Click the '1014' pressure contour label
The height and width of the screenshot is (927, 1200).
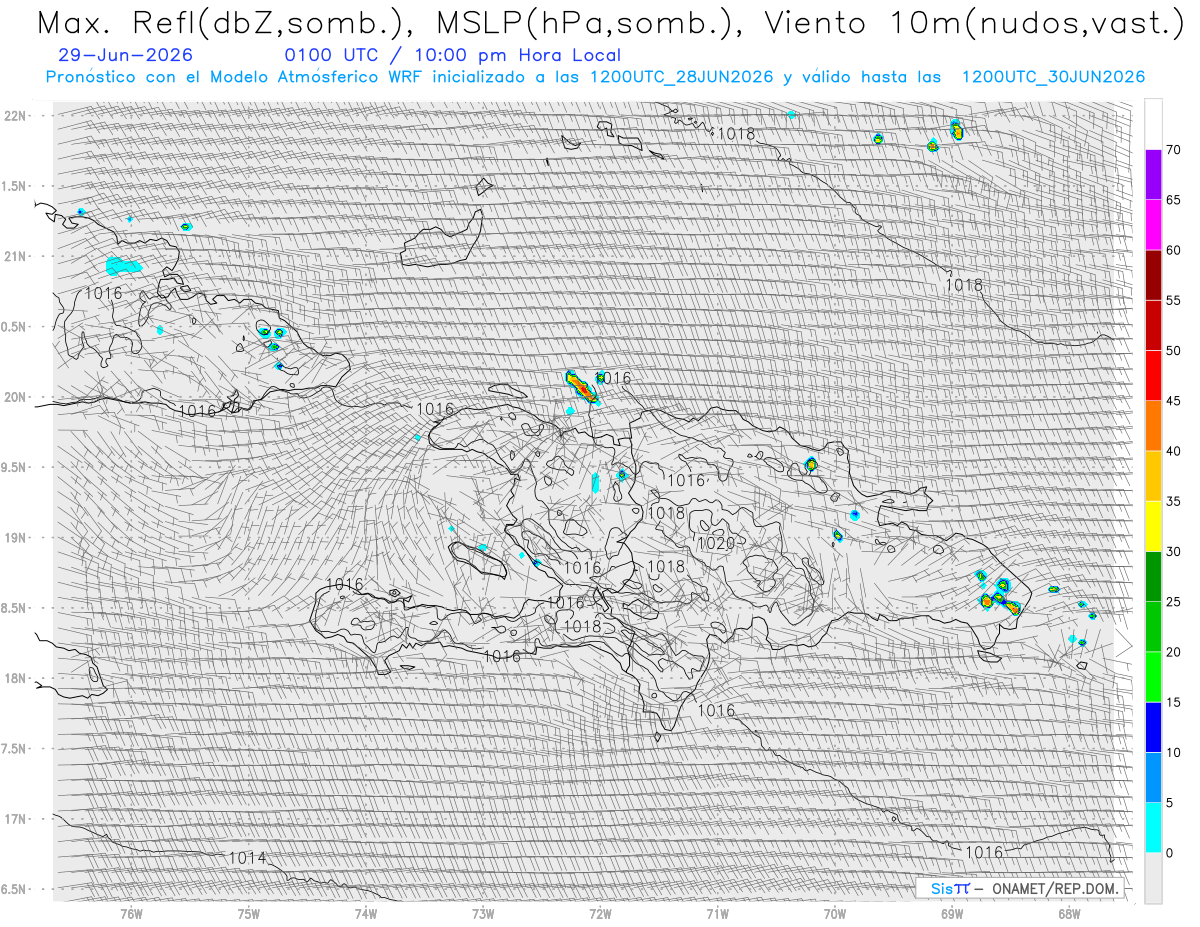pos(247,858)
